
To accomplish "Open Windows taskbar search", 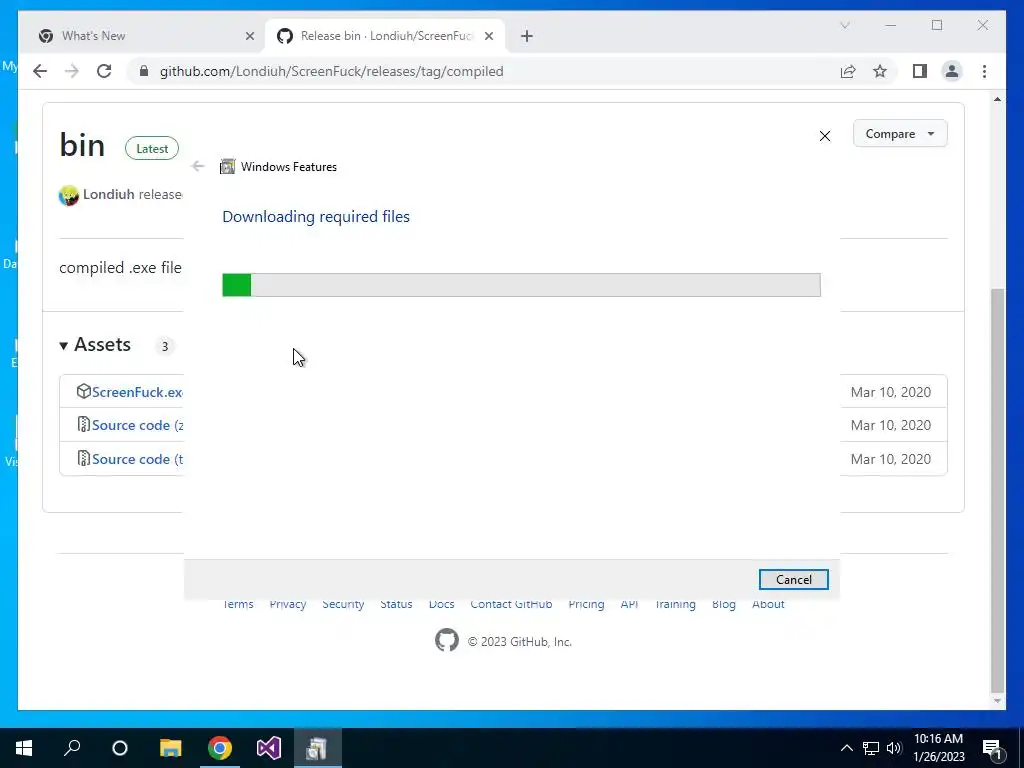I will tap(72, 748).
